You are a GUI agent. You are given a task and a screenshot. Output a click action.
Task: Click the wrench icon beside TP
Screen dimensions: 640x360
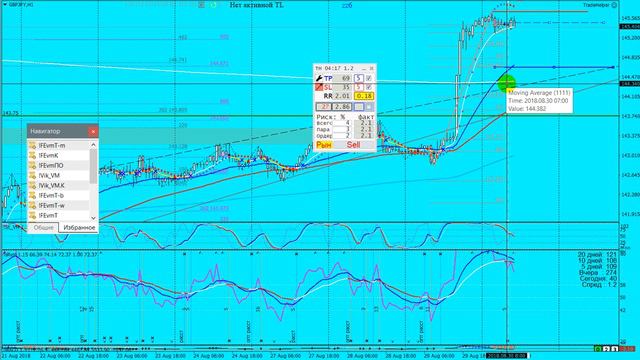(x=319, y=78)
